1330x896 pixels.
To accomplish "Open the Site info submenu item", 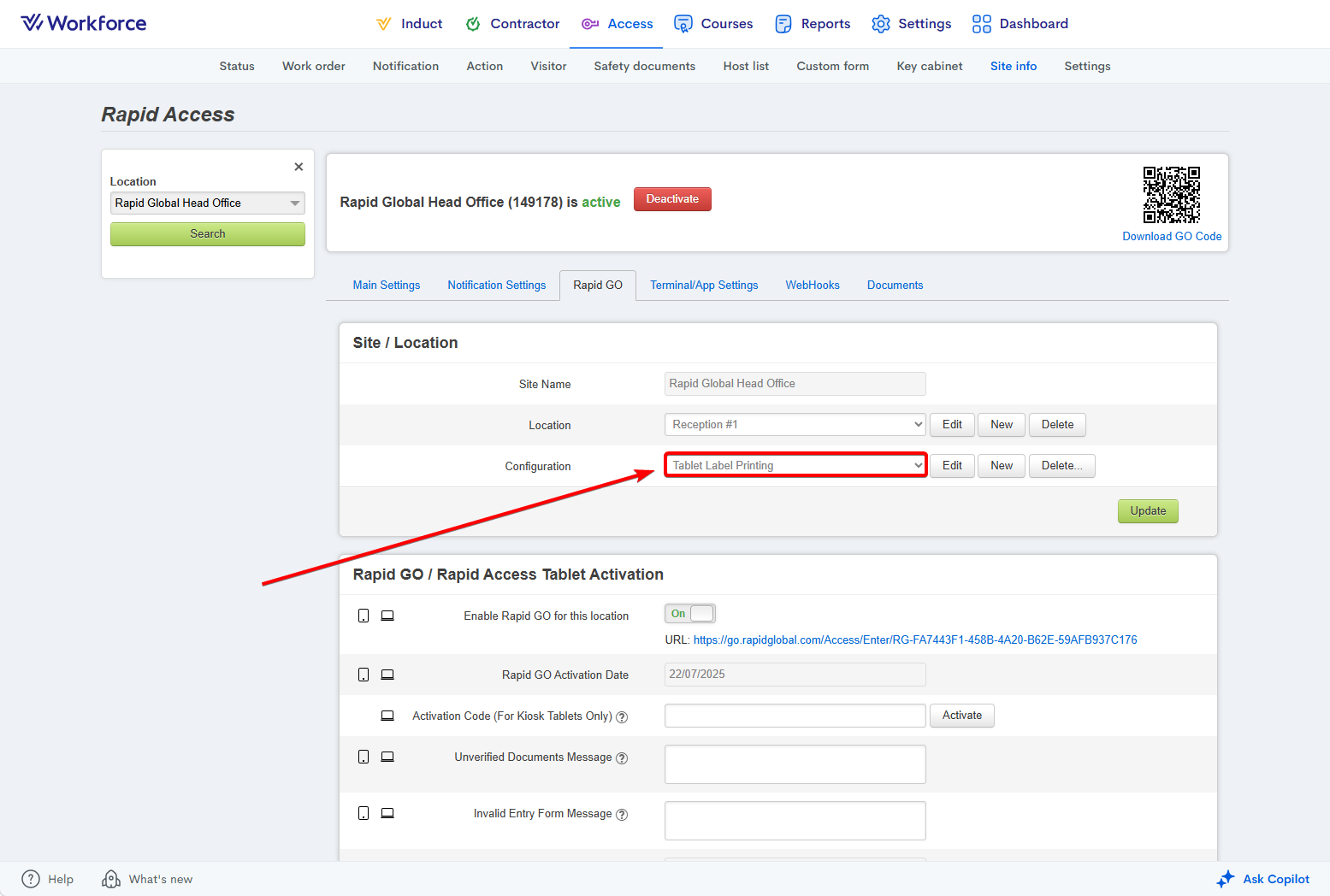I will 1014,66.
